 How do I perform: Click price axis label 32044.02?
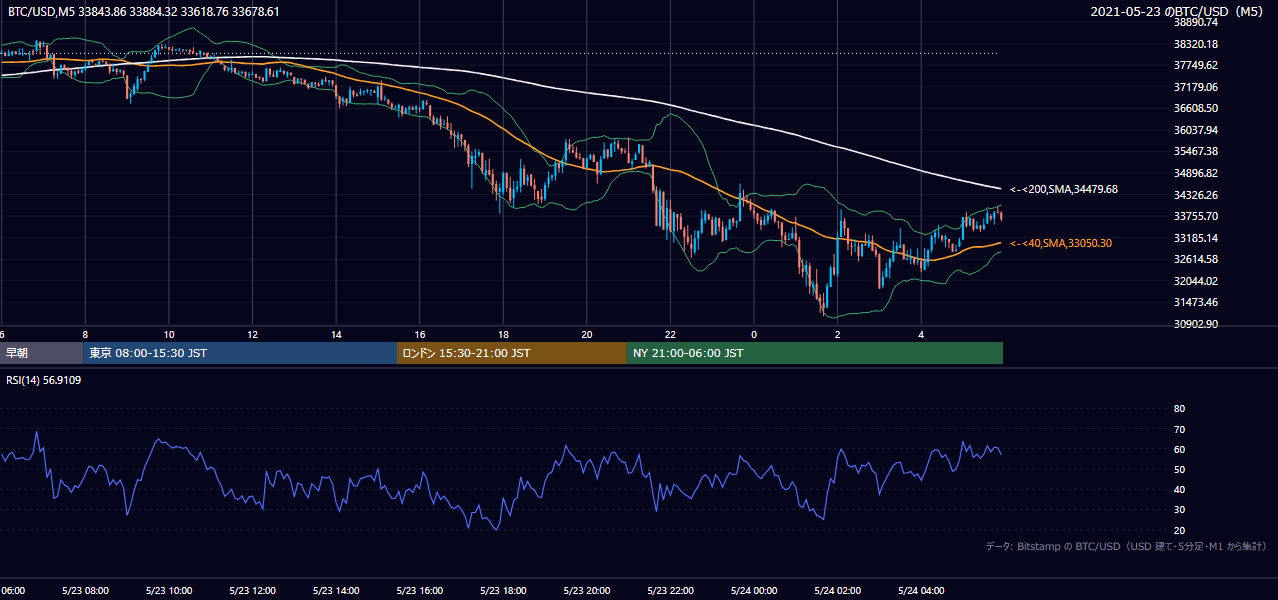click(1195, 281)
